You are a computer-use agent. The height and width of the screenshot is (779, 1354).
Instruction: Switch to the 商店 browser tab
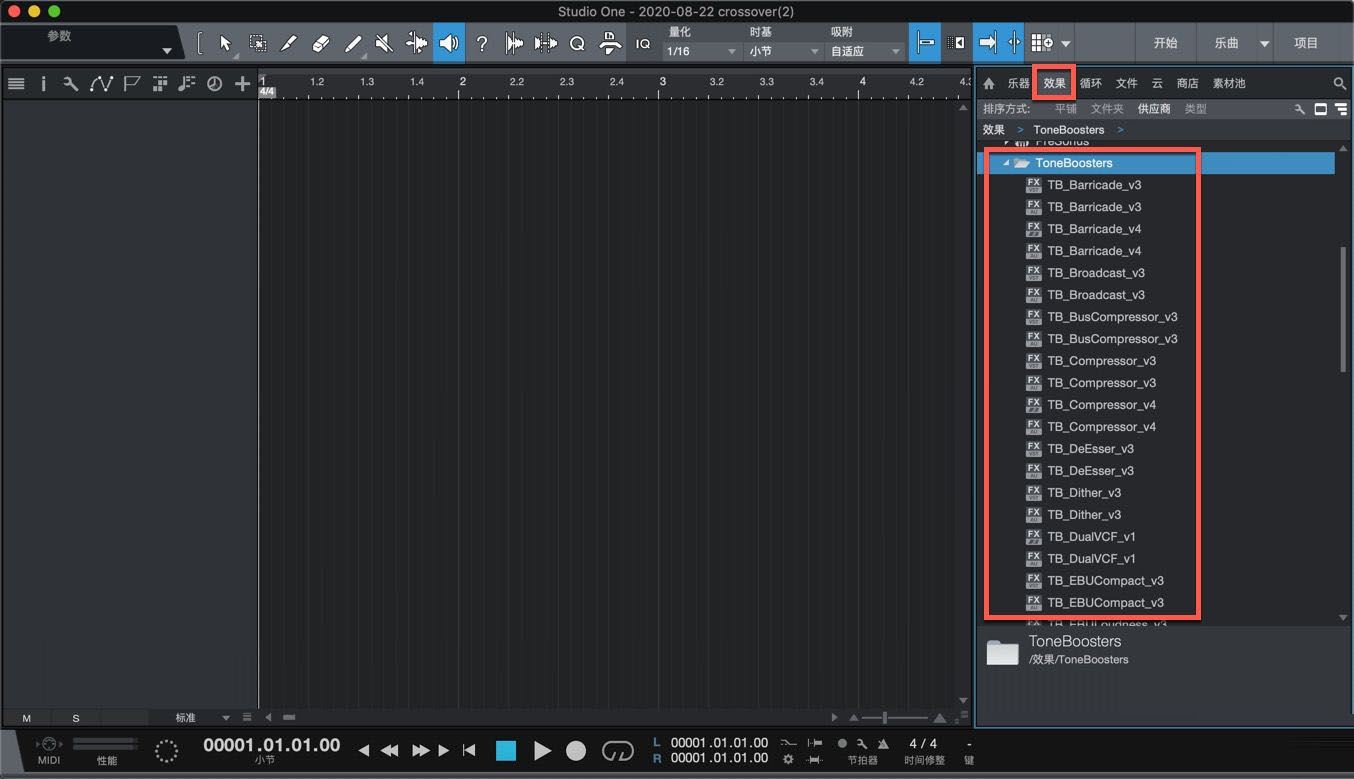click(1187, 84)
